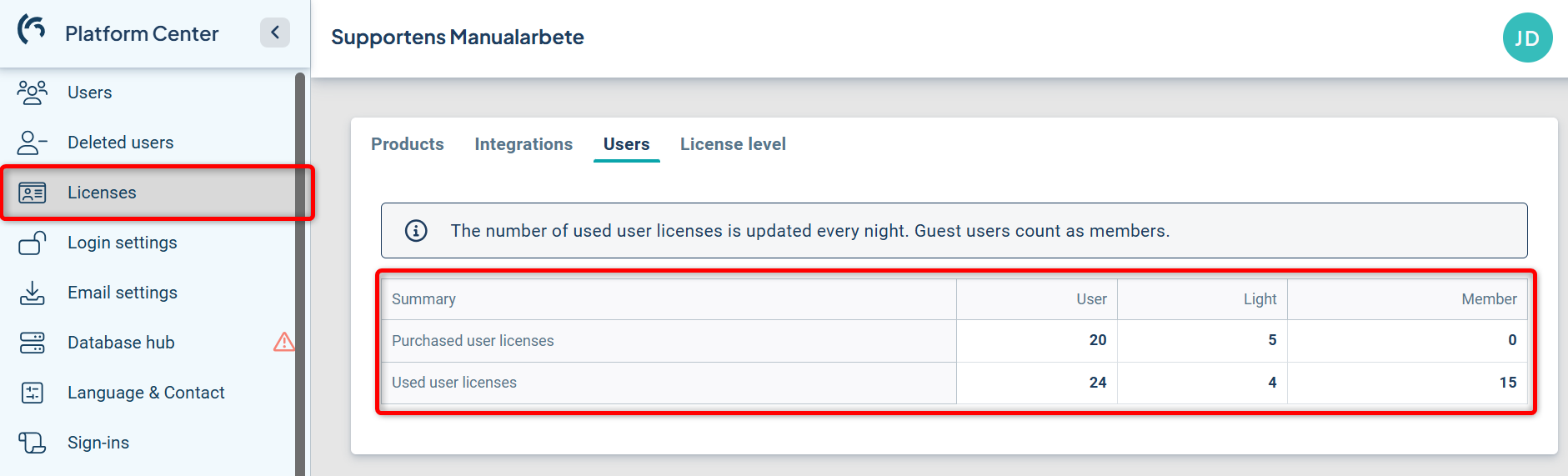Click the Language & Contact icon
Viewport: 1568px width, 476px height.
pos(33,393)
